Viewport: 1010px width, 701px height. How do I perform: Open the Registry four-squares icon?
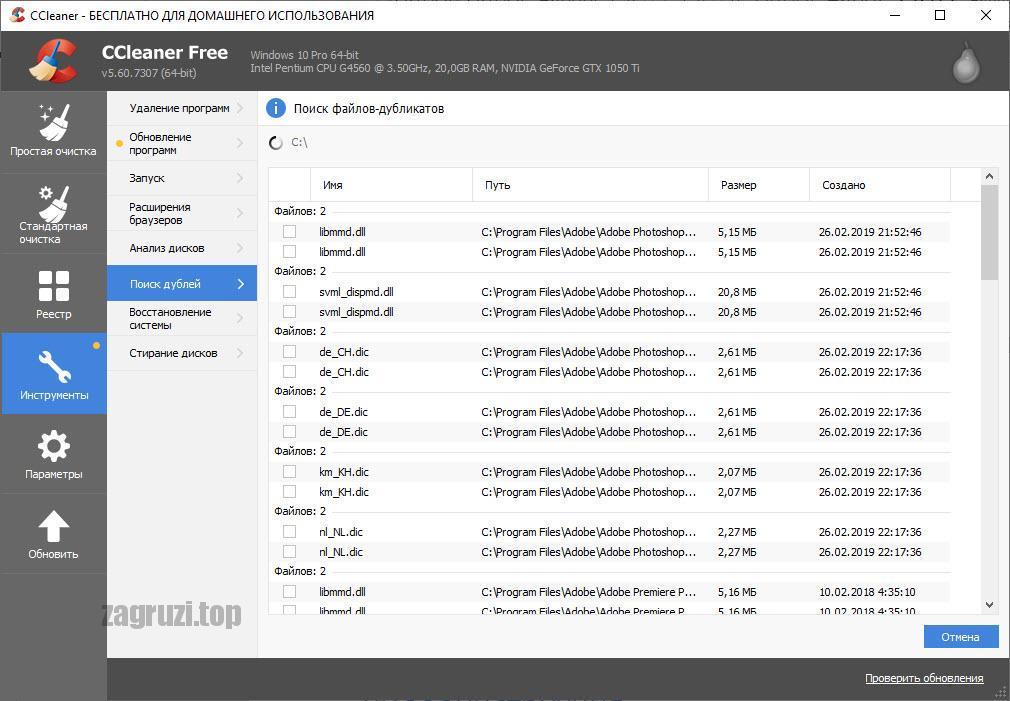point(53,285)
